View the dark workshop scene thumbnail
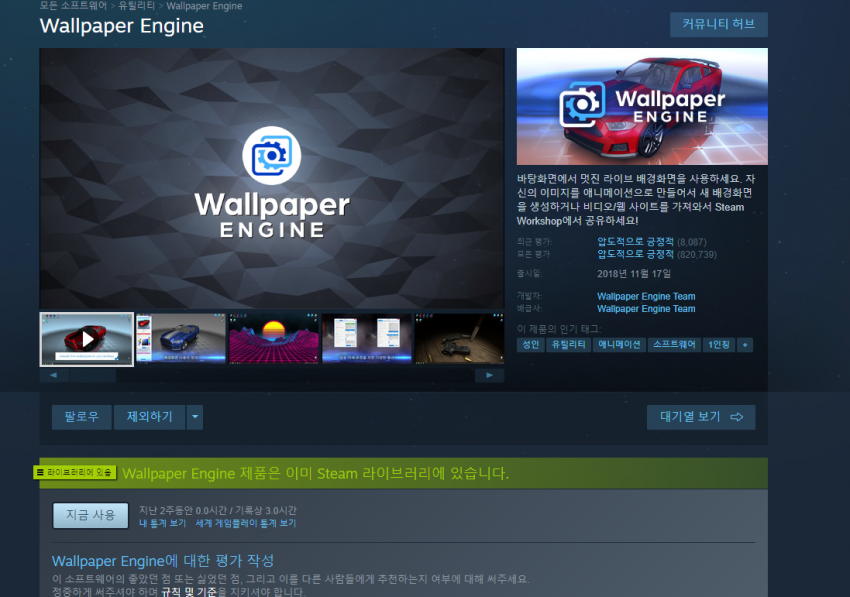Screen dimensions: 850x597 point(459,339)
